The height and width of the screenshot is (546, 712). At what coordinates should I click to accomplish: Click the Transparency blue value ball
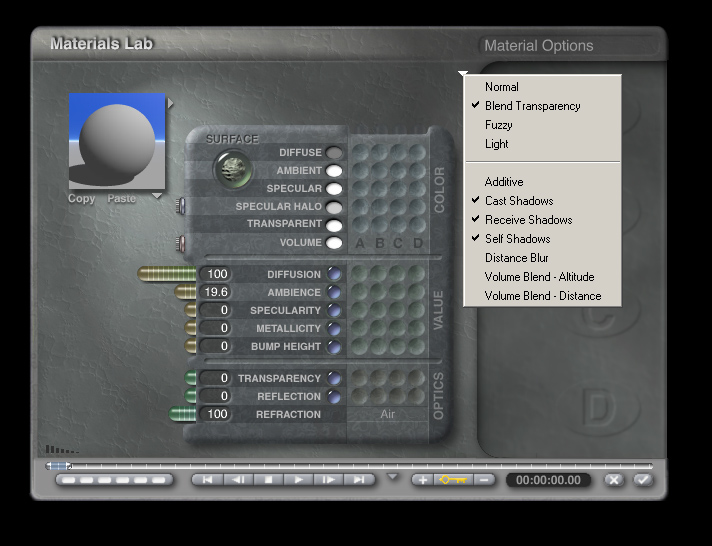[334, 378]
